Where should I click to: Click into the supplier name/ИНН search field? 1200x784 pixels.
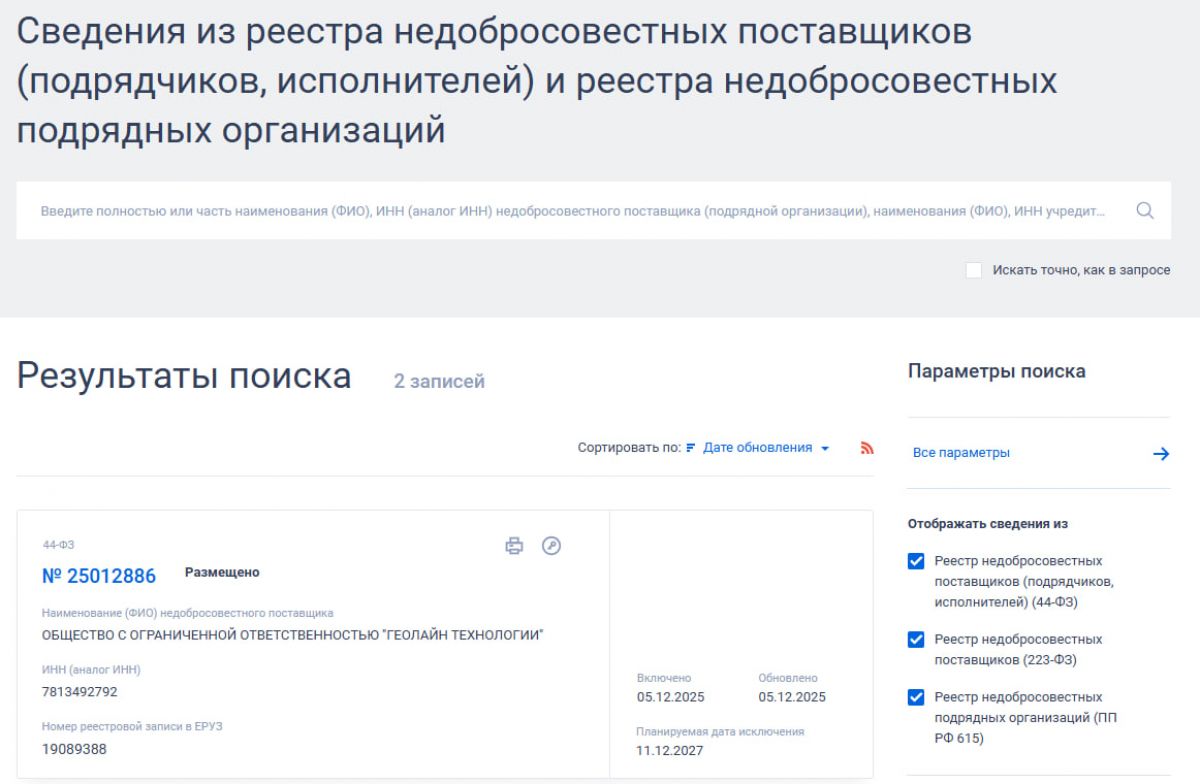coord(570,211)
